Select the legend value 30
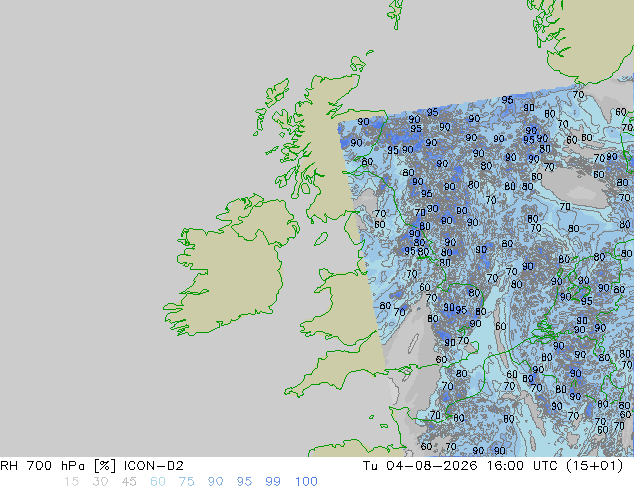 [x=100, y=482]
